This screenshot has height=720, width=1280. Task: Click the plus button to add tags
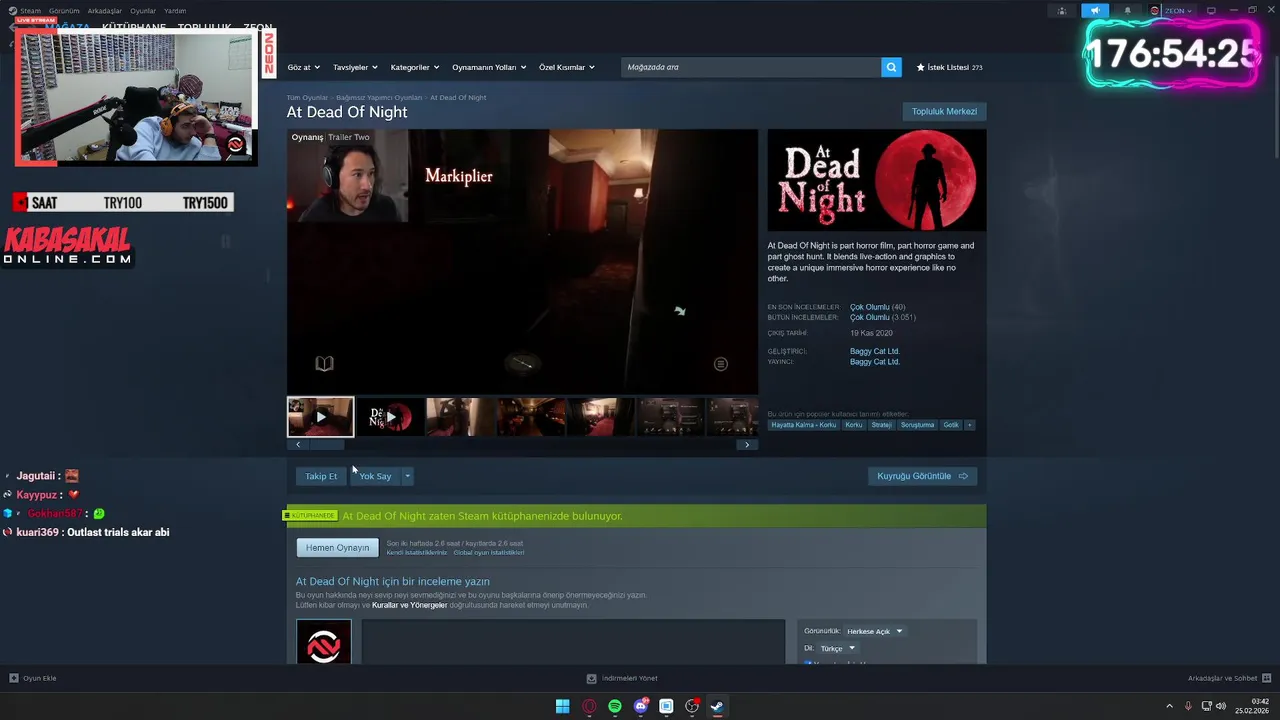[969, 425]
